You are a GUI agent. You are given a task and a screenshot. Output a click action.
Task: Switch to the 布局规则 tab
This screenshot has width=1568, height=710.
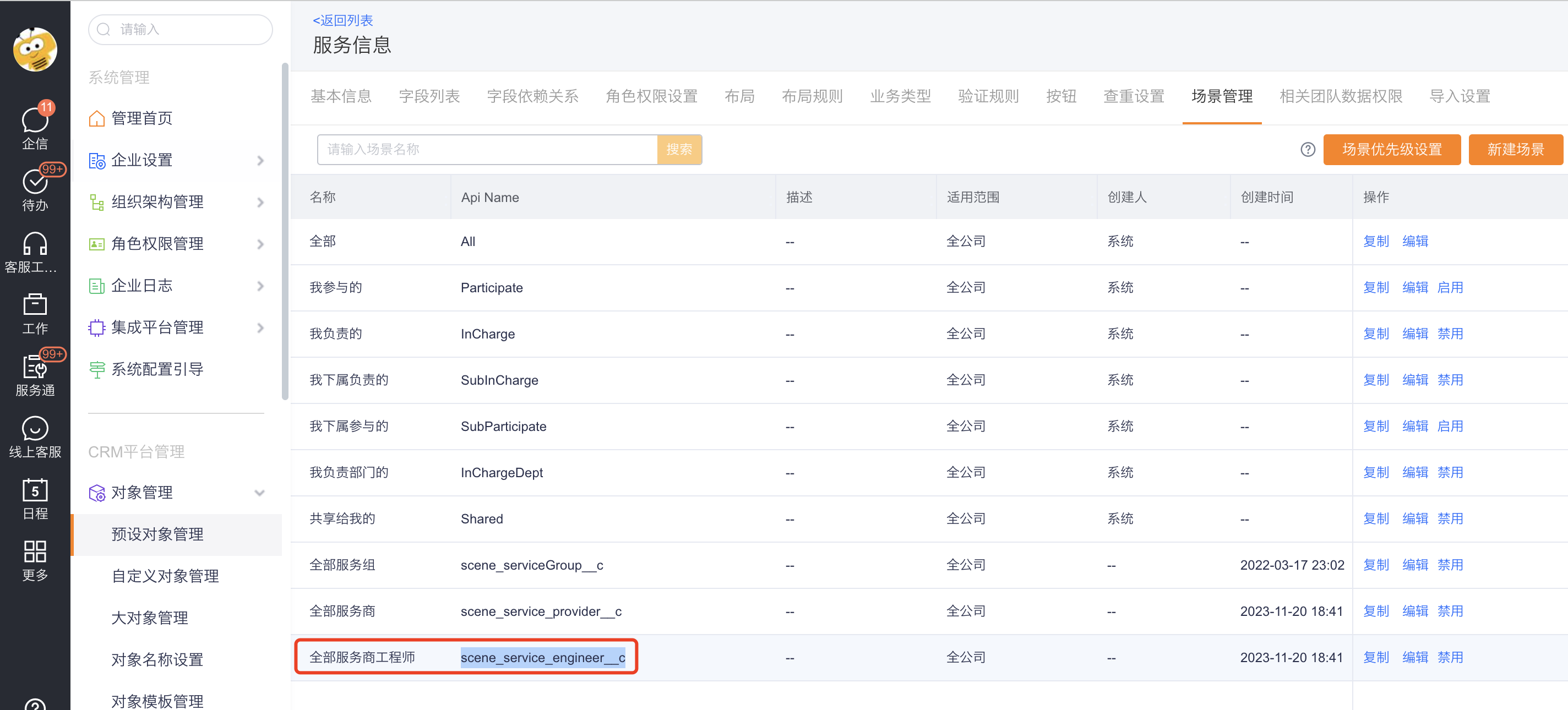coord(812,96)
